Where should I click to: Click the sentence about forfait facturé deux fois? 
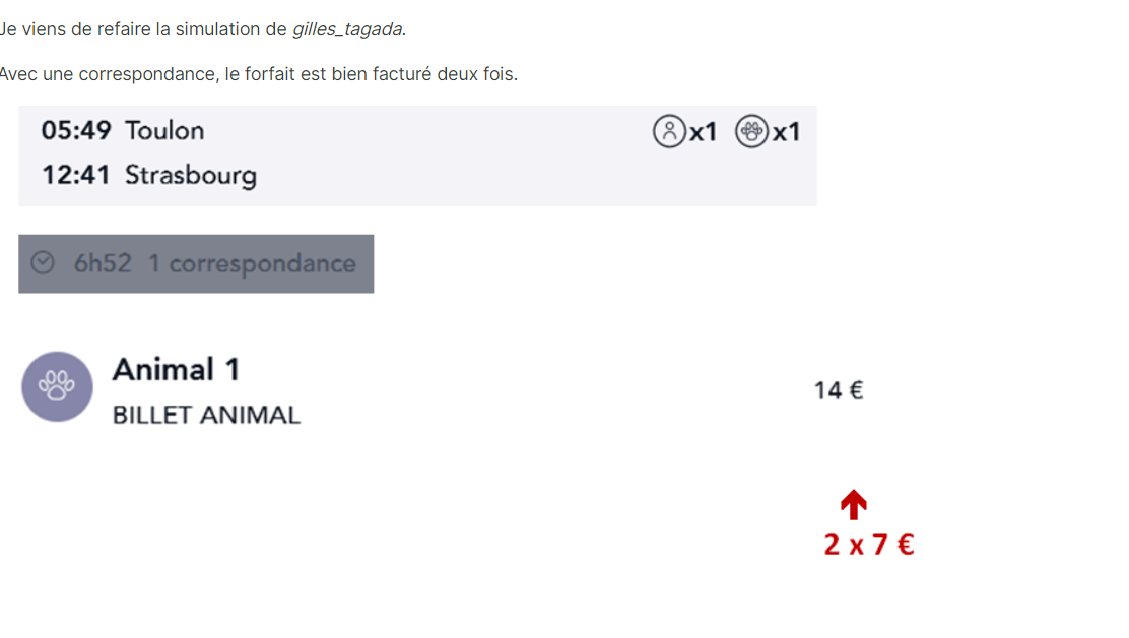pyautogui.click(x=259, y=74)
